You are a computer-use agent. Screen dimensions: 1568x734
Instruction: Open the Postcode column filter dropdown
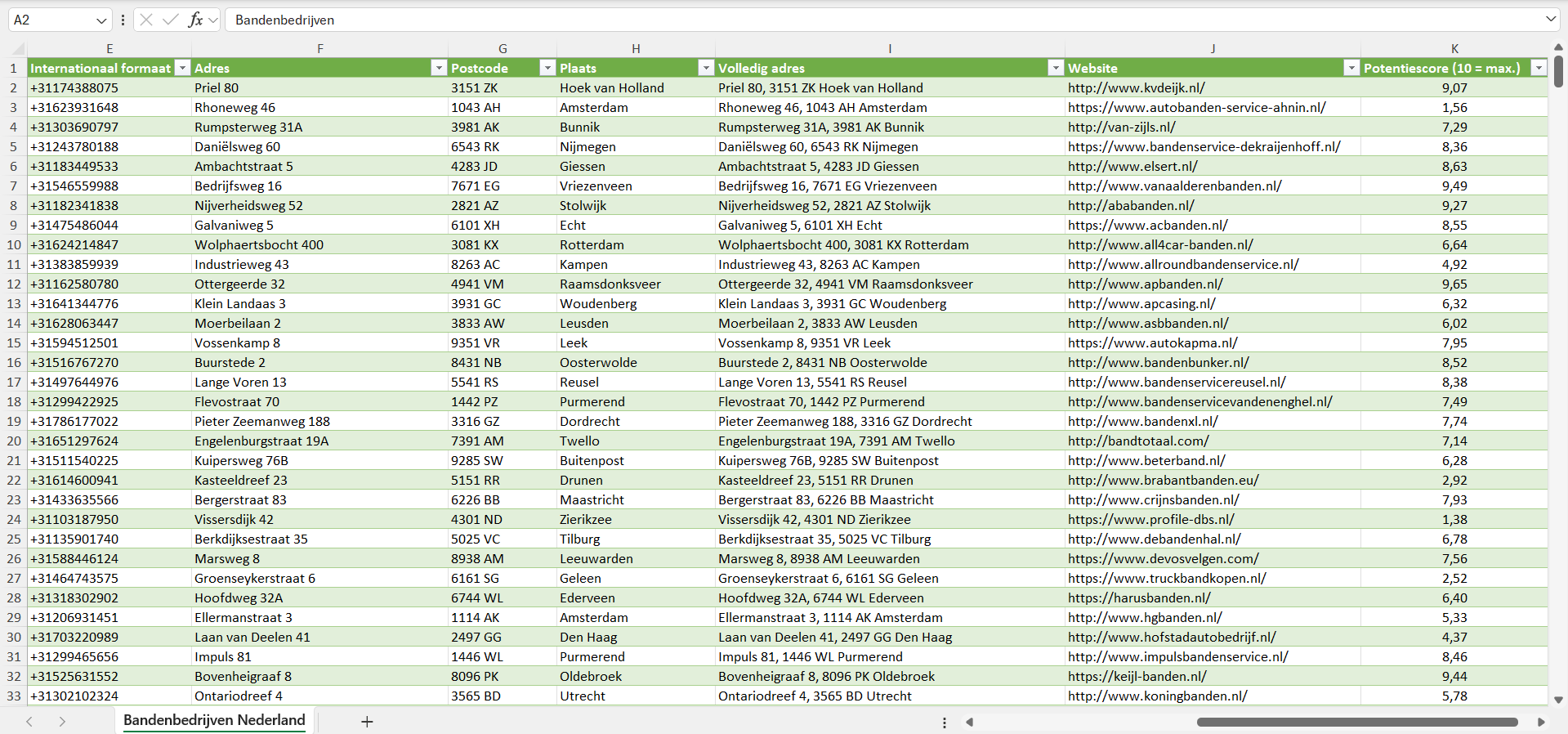click(547, 68)
